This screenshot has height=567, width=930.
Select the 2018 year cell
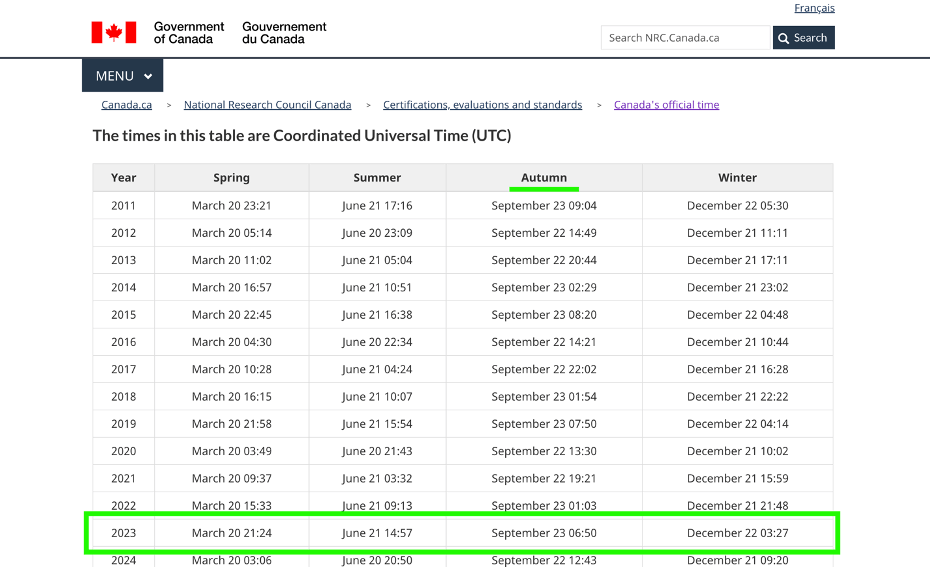coord(123,396)
